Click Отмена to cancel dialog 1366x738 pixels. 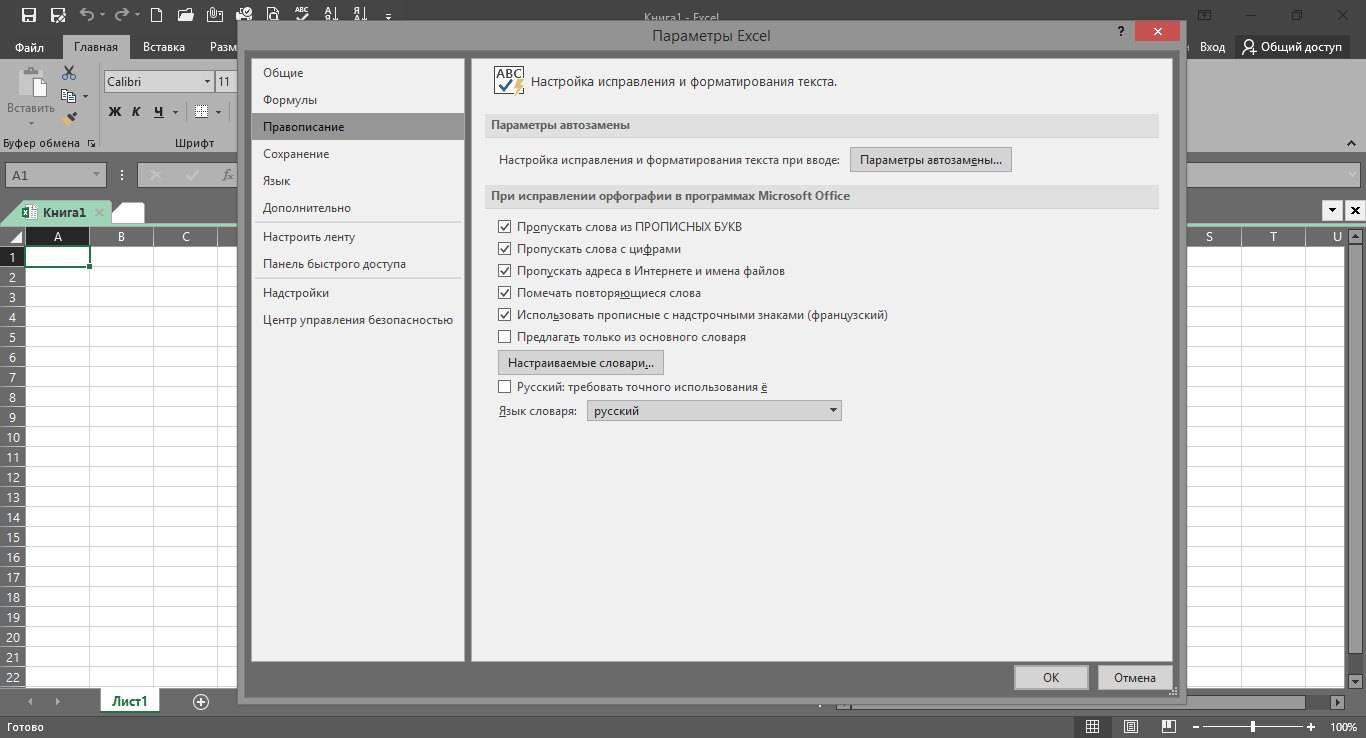1135,677
